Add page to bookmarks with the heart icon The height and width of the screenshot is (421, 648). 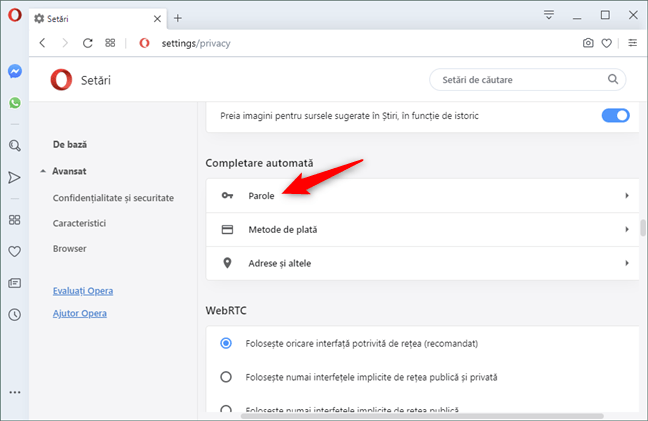606,43
